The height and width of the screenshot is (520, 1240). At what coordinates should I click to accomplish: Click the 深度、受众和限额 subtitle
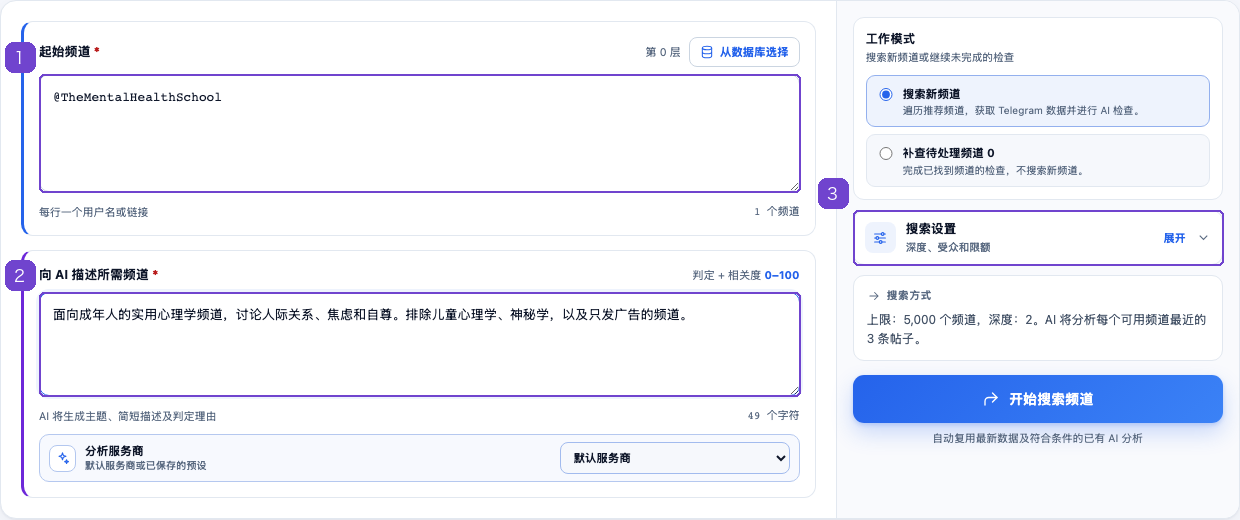[948, 247]
